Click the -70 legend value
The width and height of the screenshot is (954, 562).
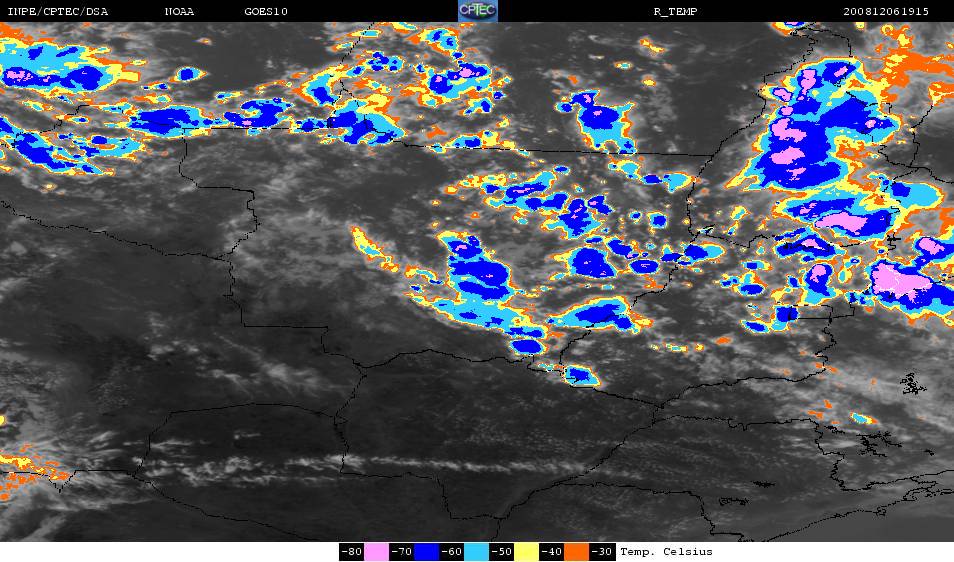(402, 552)
